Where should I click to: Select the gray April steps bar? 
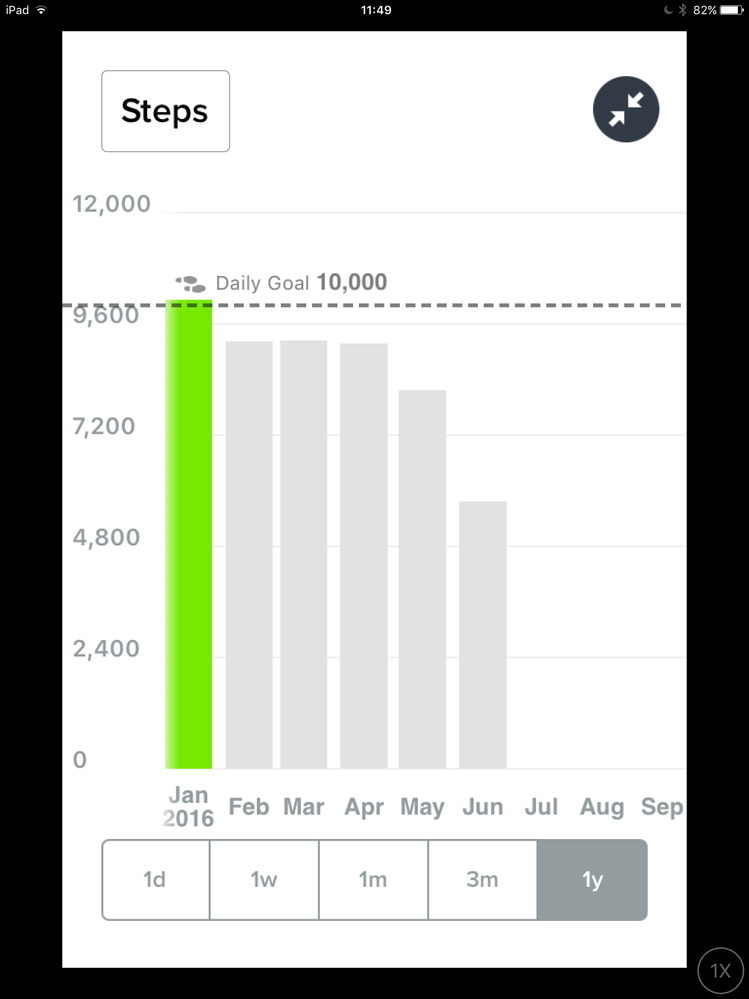pyautogui.click(x=364, y=556)
